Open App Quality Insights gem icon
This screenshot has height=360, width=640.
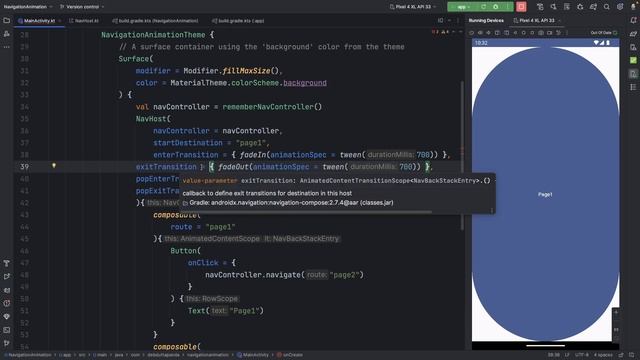[7, 316]
